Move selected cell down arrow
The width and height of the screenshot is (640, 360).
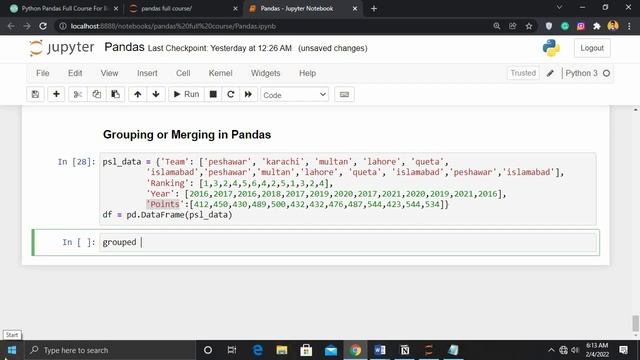pyautogui.click(x=156, y=94)
